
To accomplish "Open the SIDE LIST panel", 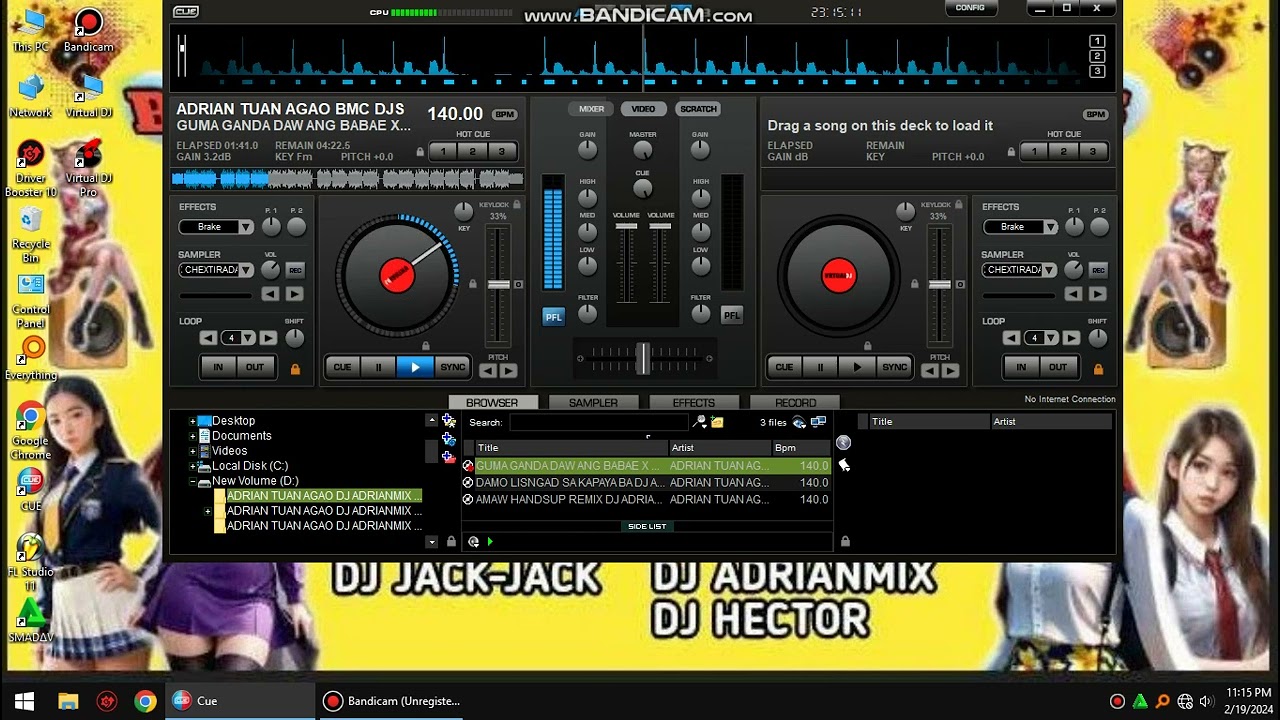I will tap(647, 526).
